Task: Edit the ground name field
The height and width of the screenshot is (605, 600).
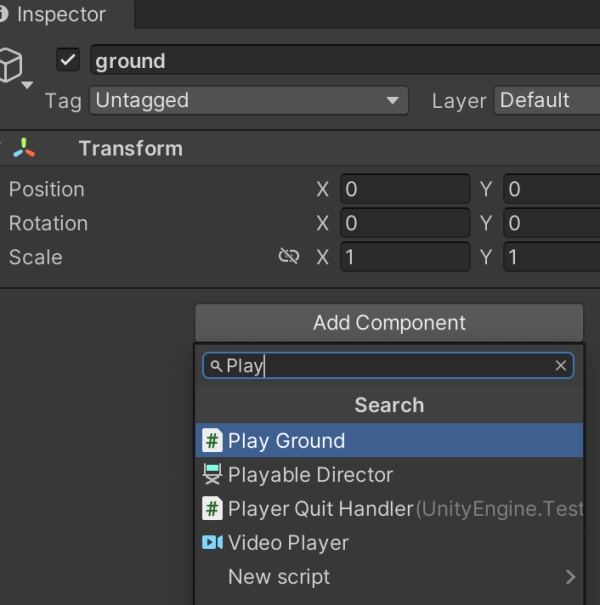Action: (345, 60)
